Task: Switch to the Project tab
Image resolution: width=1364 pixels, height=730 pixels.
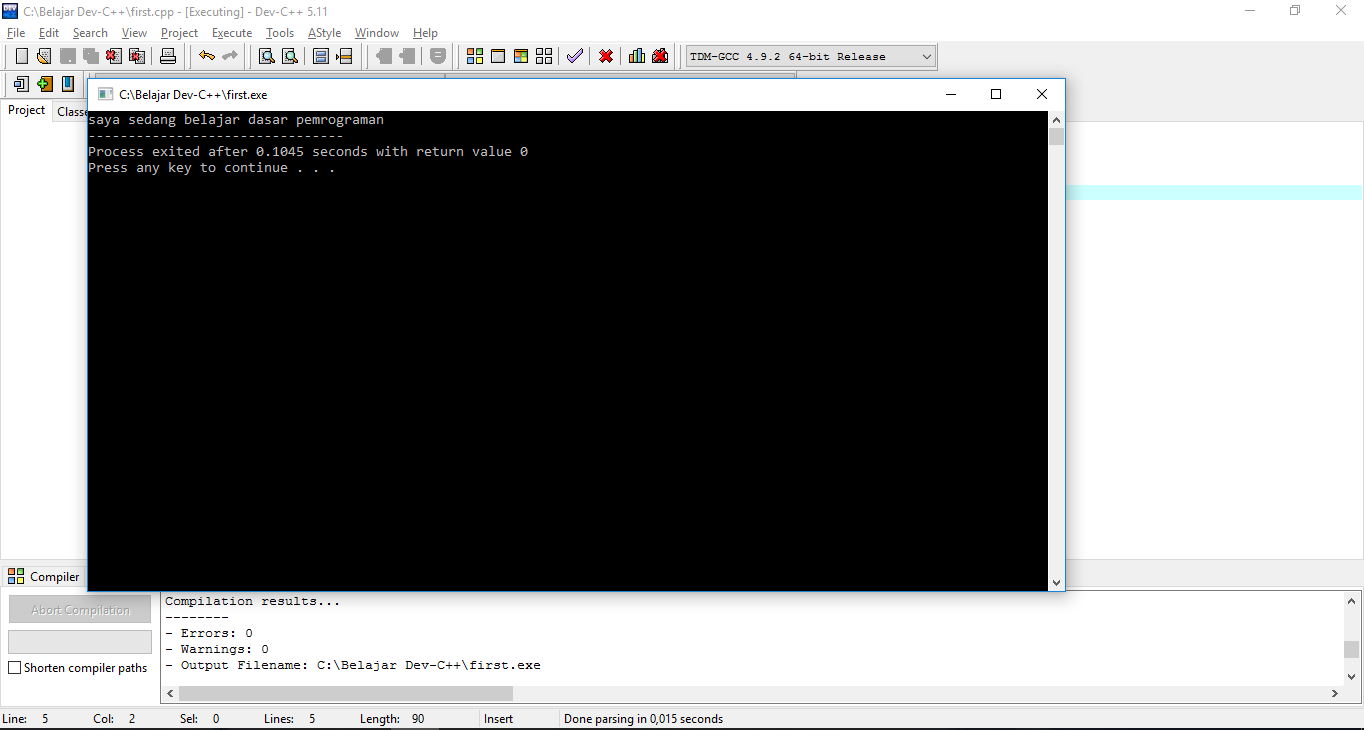Action: (x=26, y=110)
